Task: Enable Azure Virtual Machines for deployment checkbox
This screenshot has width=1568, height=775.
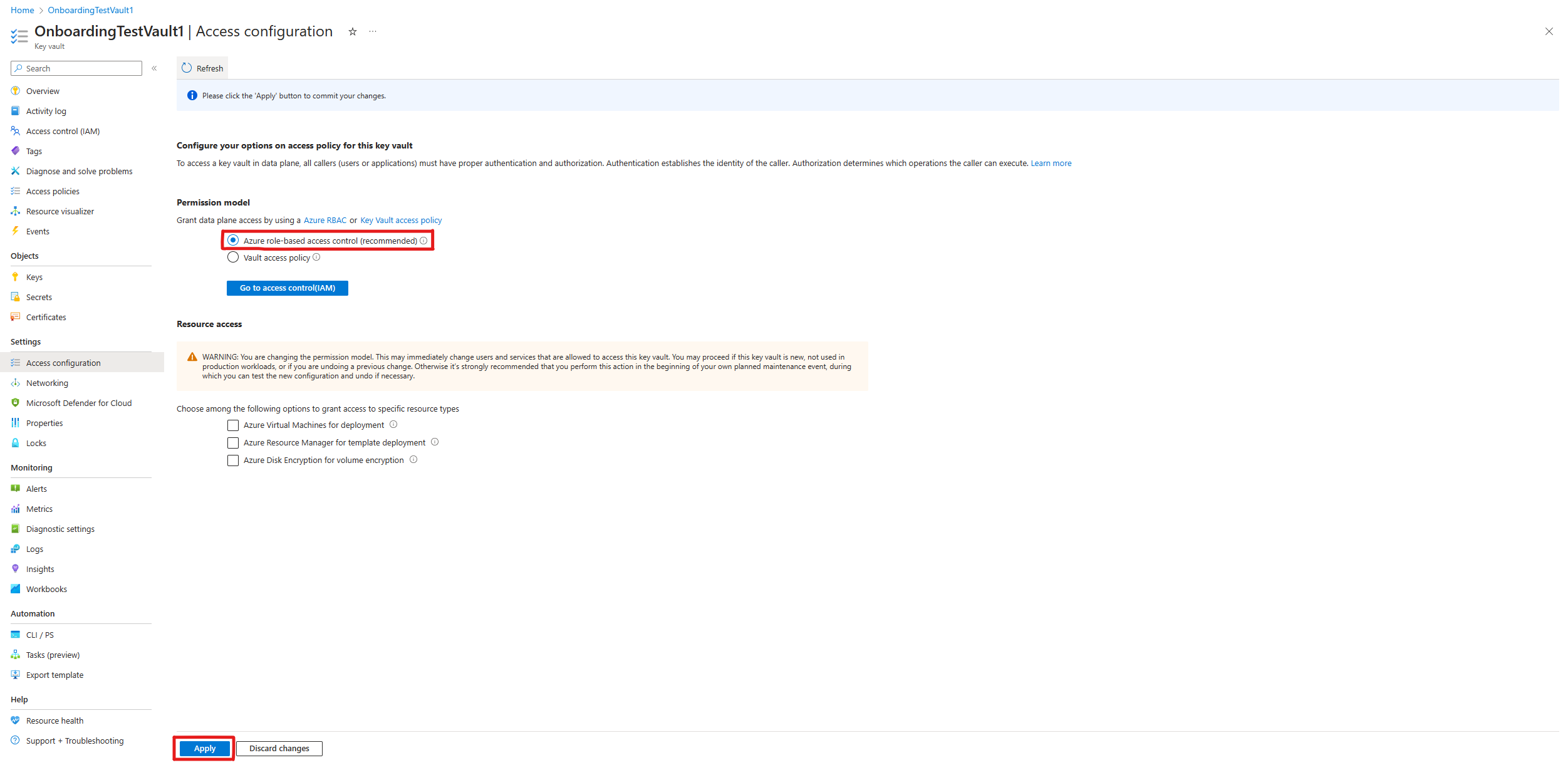Action: click(x=232, y=424)
